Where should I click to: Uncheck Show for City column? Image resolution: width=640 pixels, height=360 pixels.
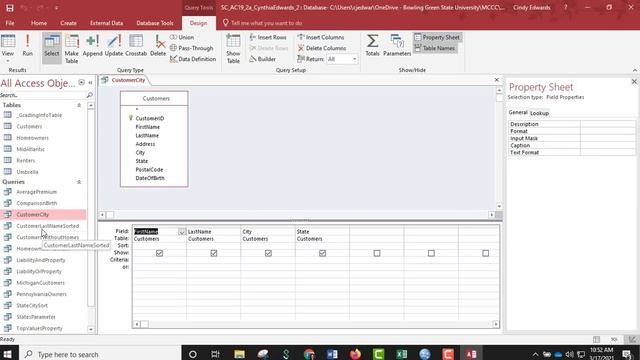point(268,253)
